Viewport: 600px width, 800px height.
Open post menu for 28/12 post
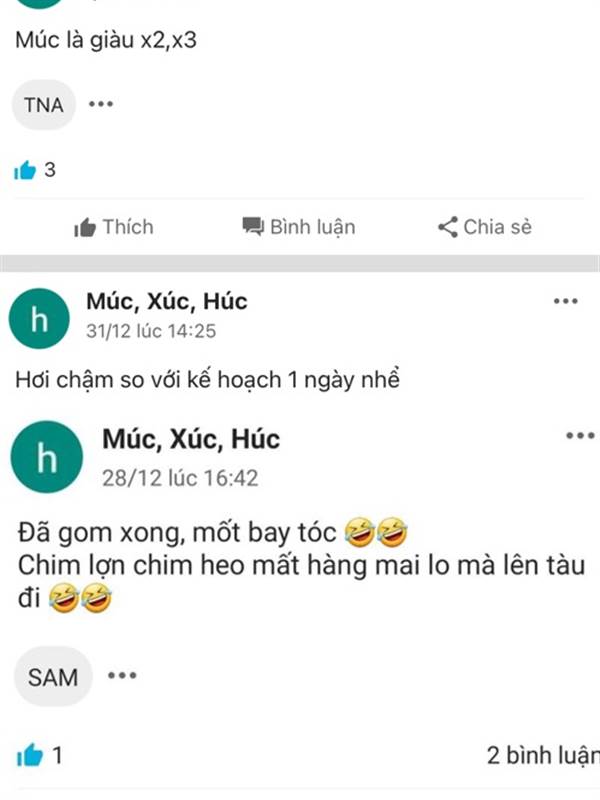click(x=581, y=436)
